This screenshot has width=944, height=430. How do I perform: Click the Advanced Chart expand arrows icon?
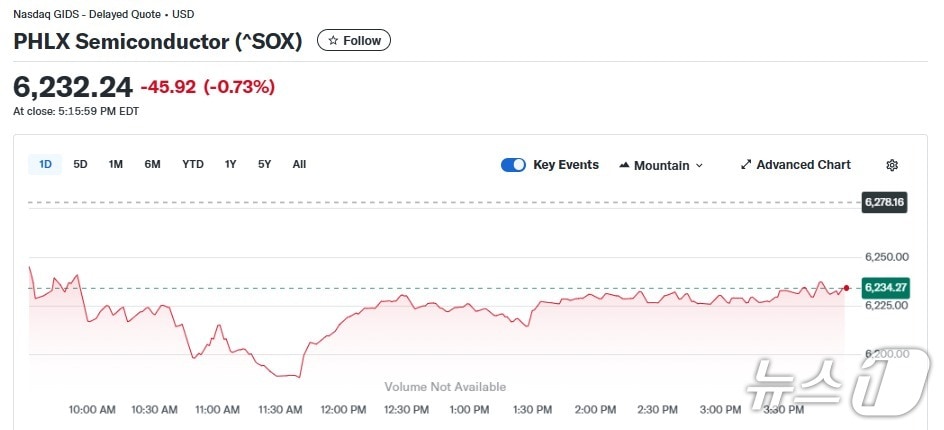[746, 165]
